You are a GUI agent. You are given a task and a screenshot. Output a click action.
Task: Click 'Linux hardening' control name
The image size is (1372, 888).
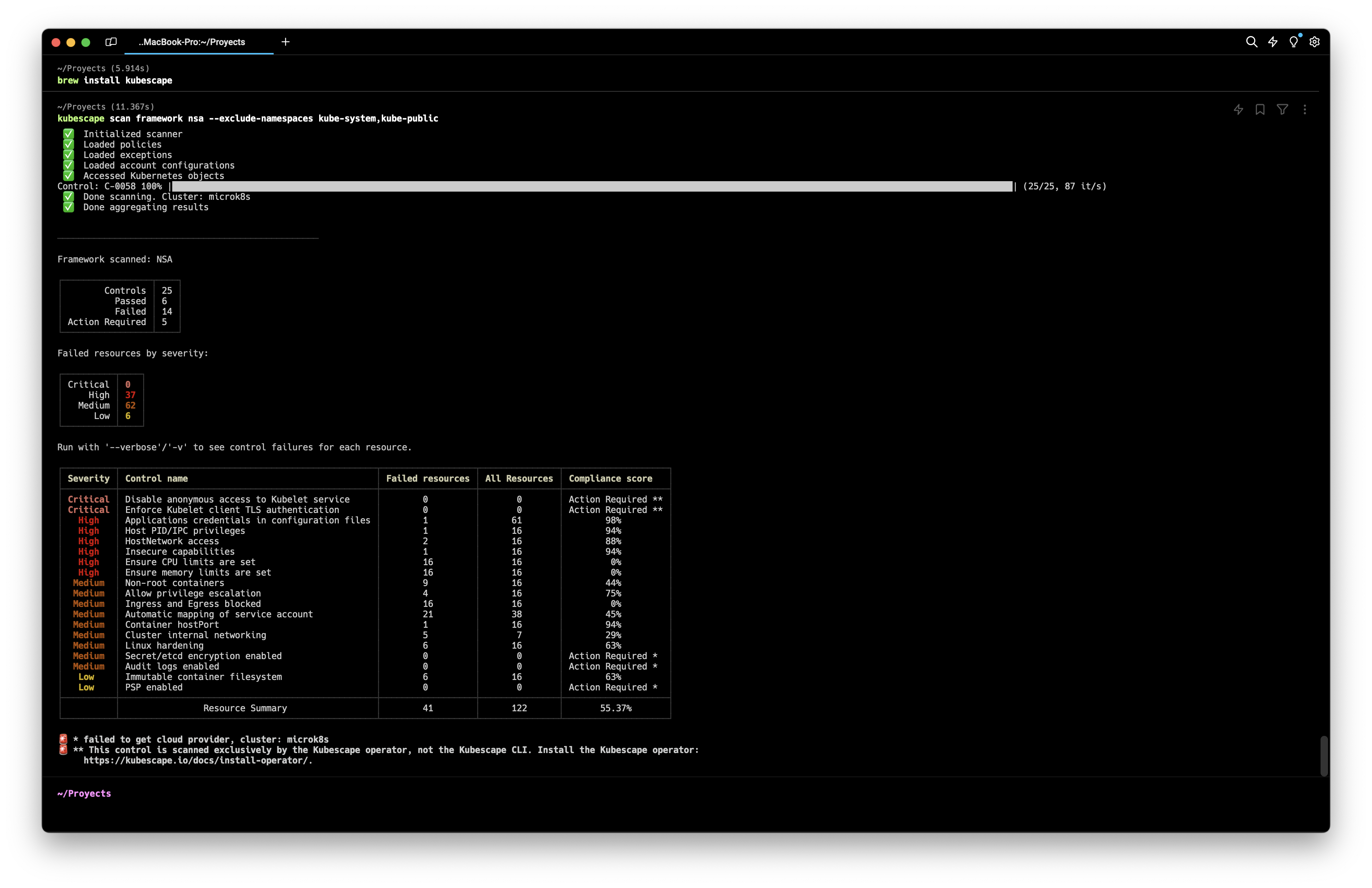point(164,646)
